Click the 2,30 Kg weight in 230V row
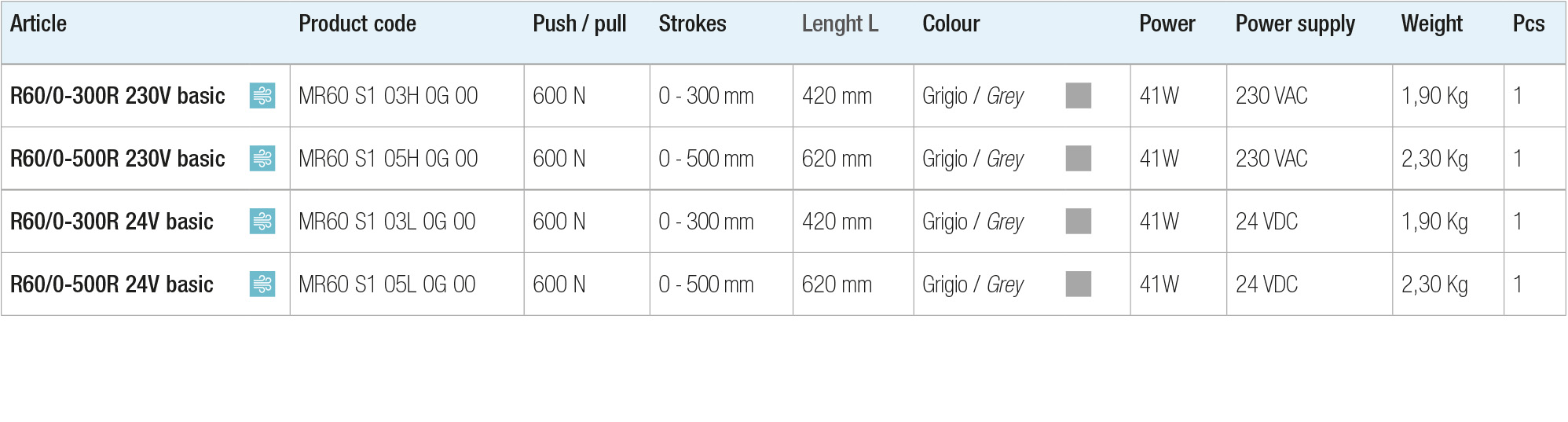The height and width of the screenshot is (422, 1568). click(1434, 160)
